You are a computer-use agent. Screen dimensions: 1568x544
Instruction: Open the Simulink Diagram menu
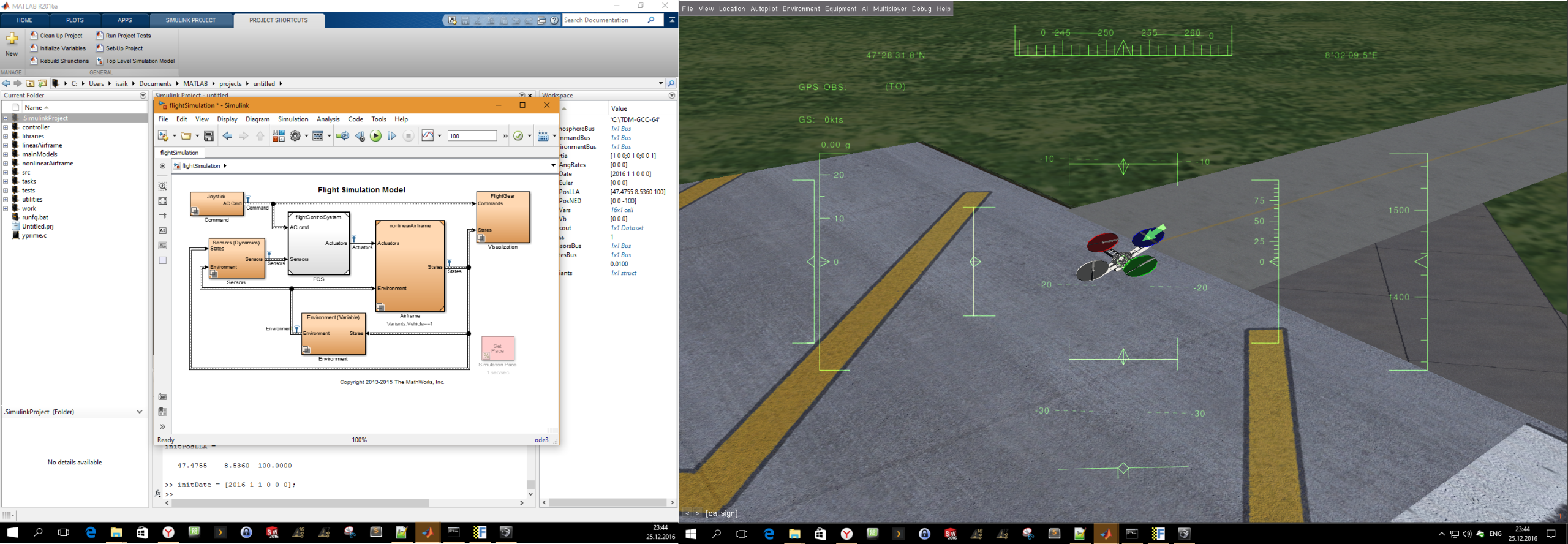257,119
